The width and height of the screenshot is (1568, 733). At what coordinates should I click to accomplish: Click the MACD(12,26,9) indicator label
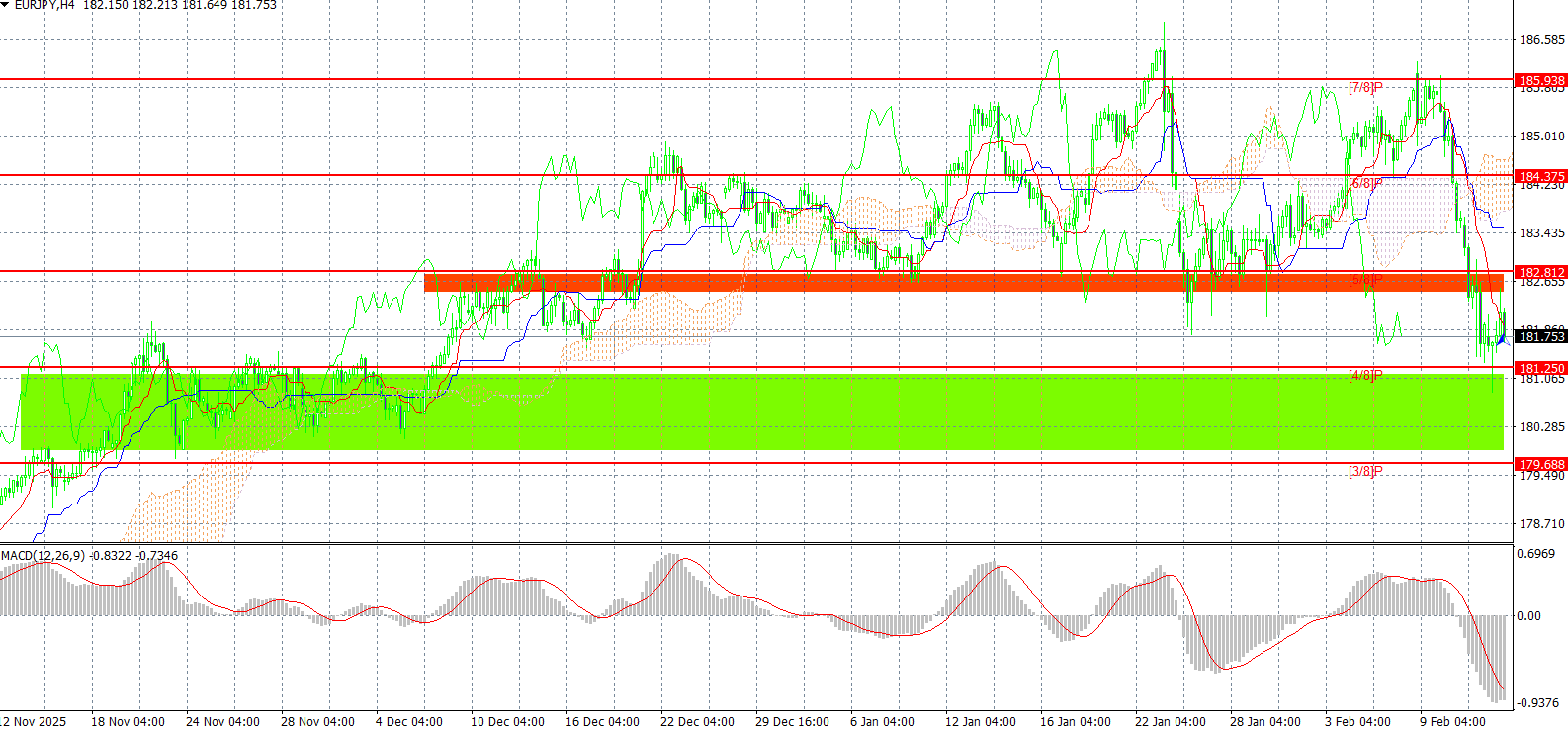[43, 556]
